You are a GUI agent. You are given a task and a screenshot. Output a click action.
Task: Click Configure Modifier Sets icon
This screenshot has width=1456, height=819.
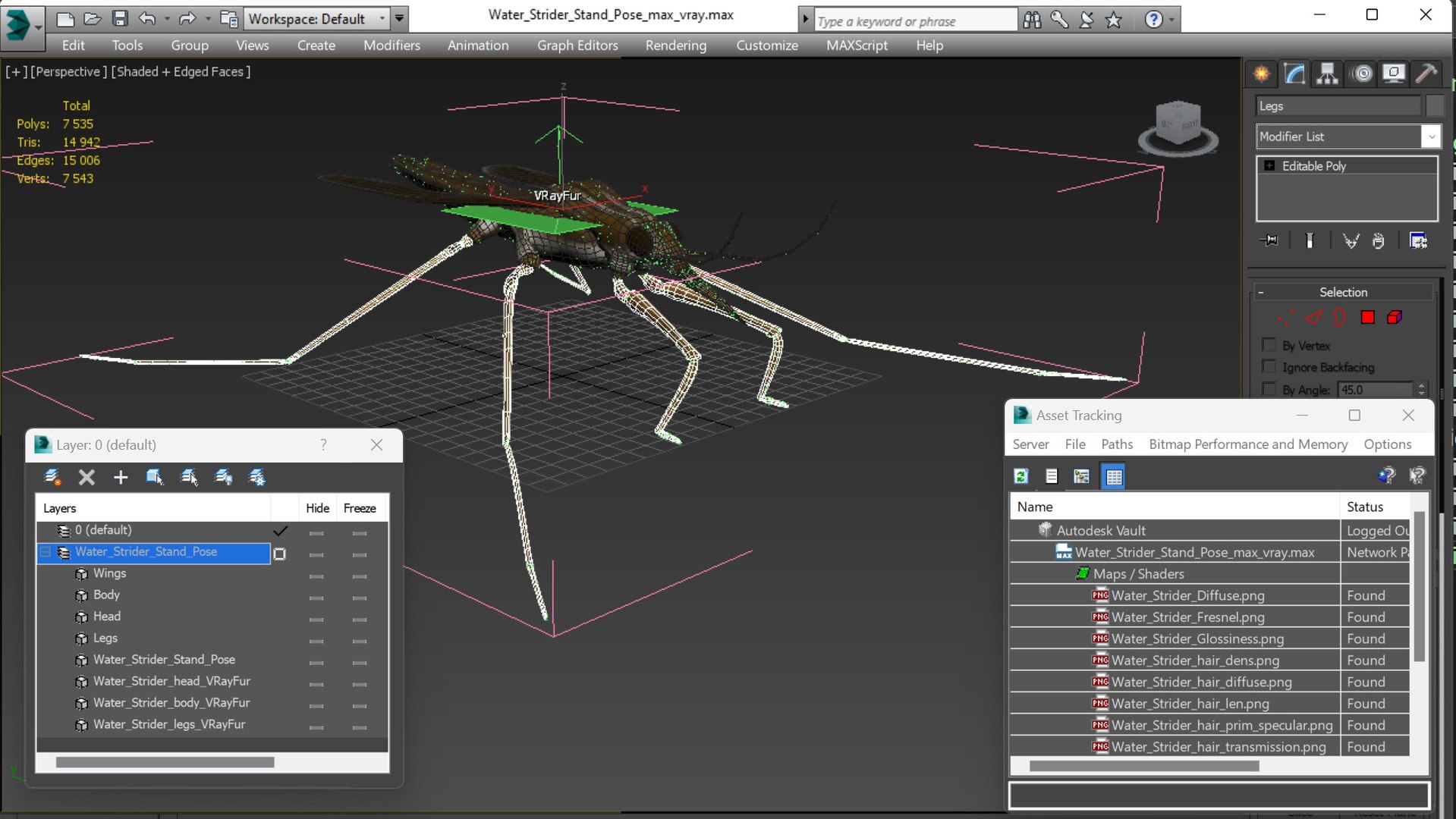click(1418, 241)
